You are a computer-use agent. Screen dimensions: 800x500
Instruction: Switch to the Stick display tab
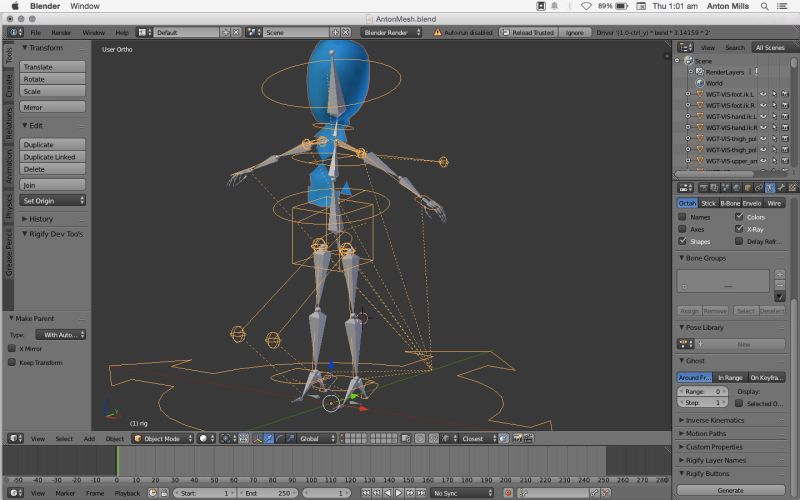[709, 203]
